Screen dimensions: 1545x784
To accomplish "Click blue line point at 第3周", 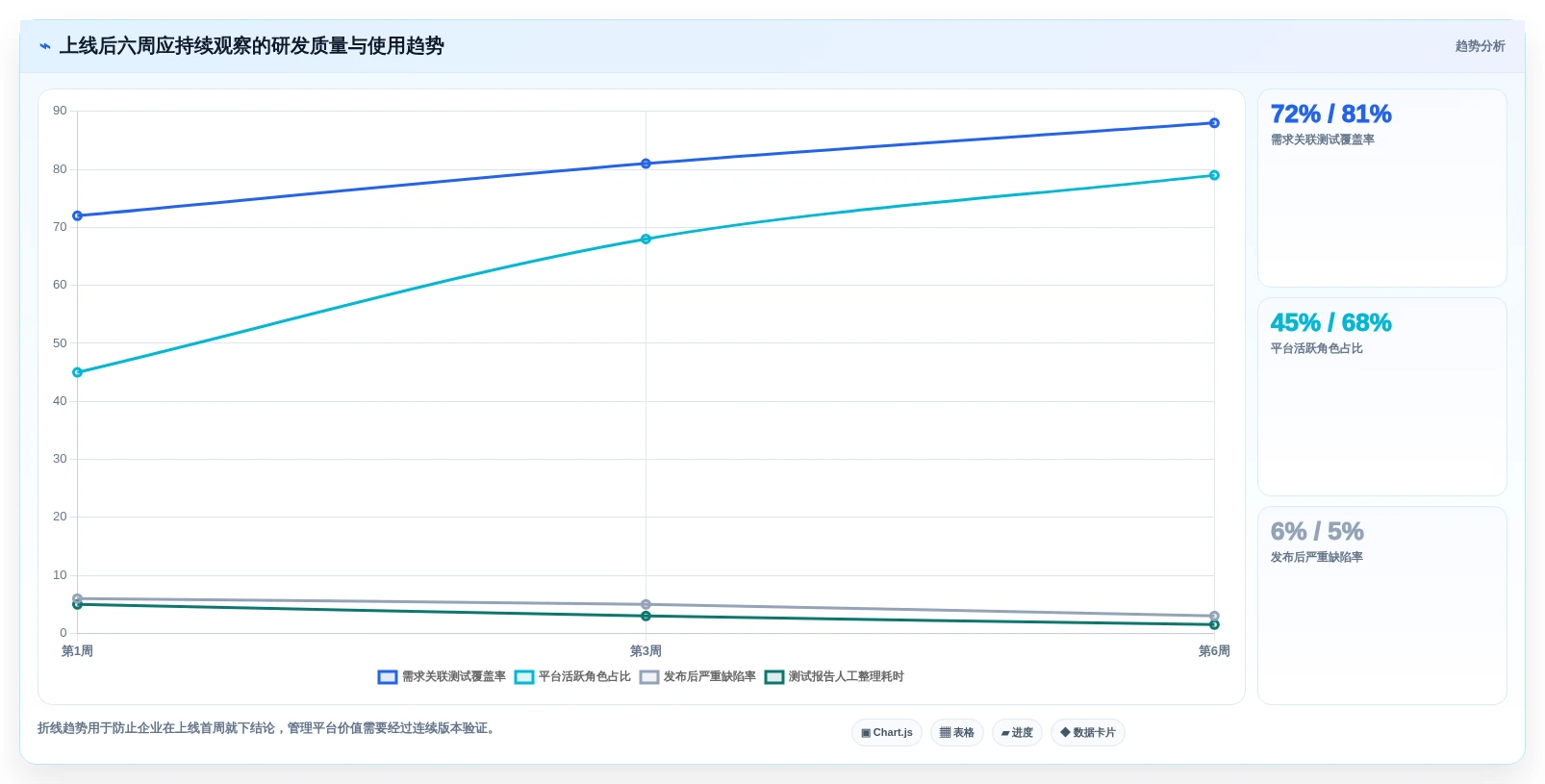I will click(646, 164).
